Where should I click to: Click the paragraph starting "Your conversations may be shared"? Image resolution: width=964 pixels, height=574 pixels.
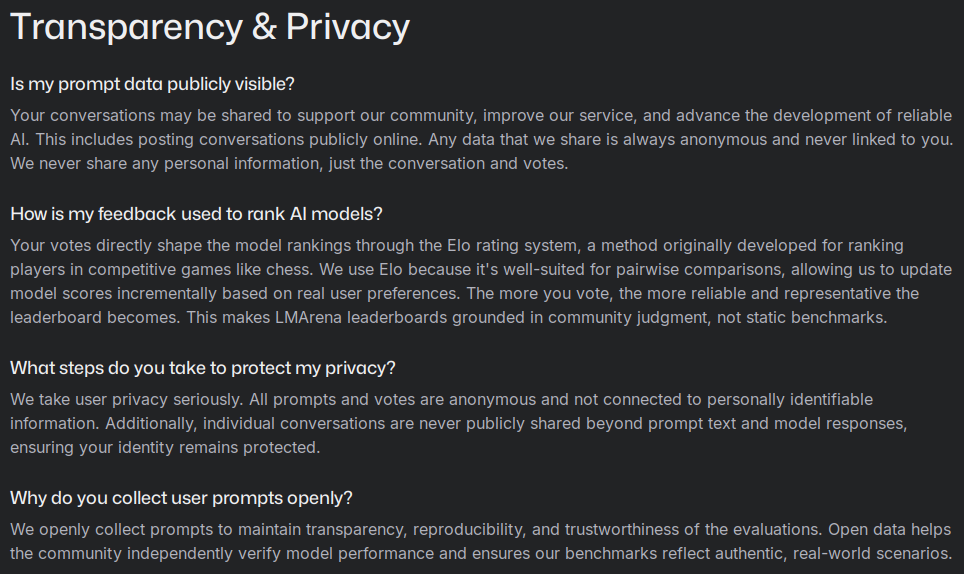[x=480, y=138]
